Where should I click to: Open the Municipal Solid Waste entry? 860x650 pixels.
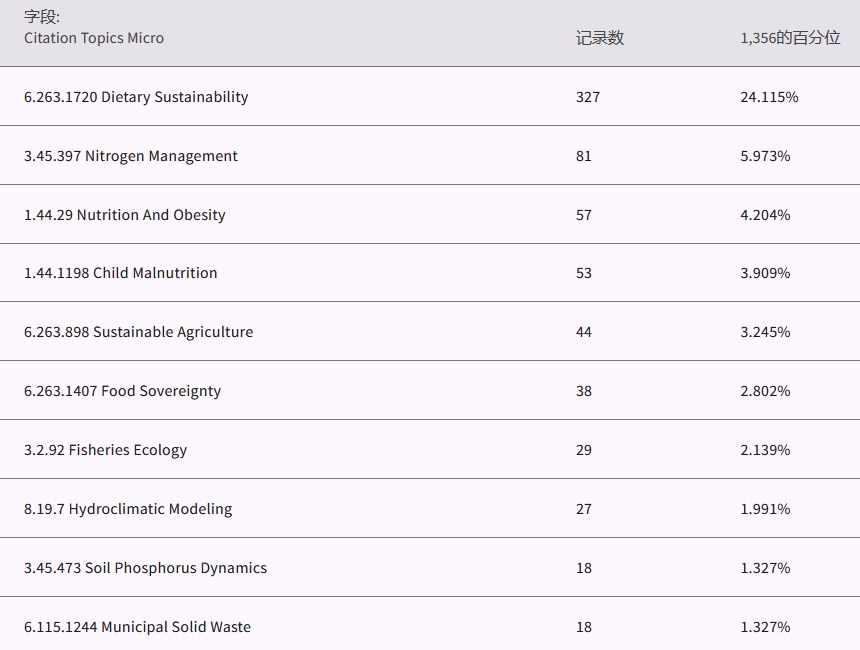point(137,627)
